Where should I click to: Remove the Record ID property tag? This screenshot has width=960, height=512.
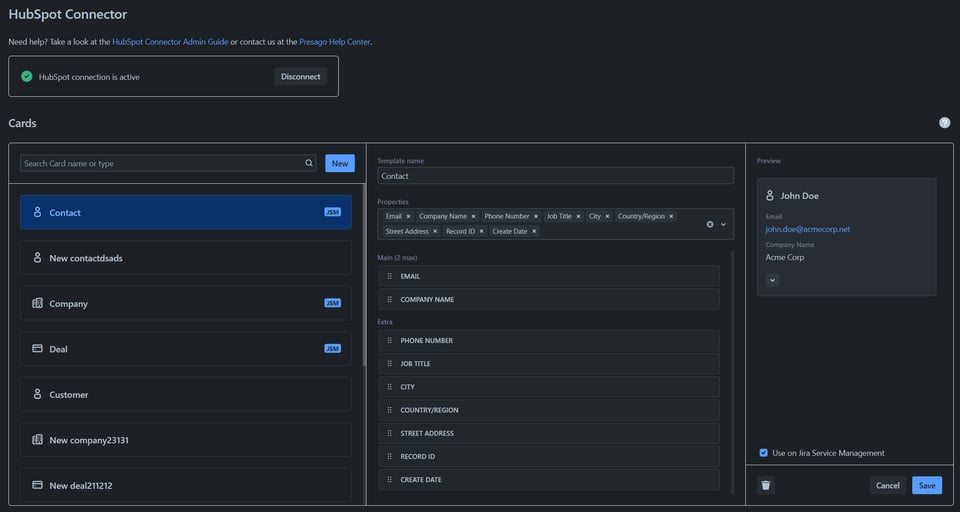[481, 232]
